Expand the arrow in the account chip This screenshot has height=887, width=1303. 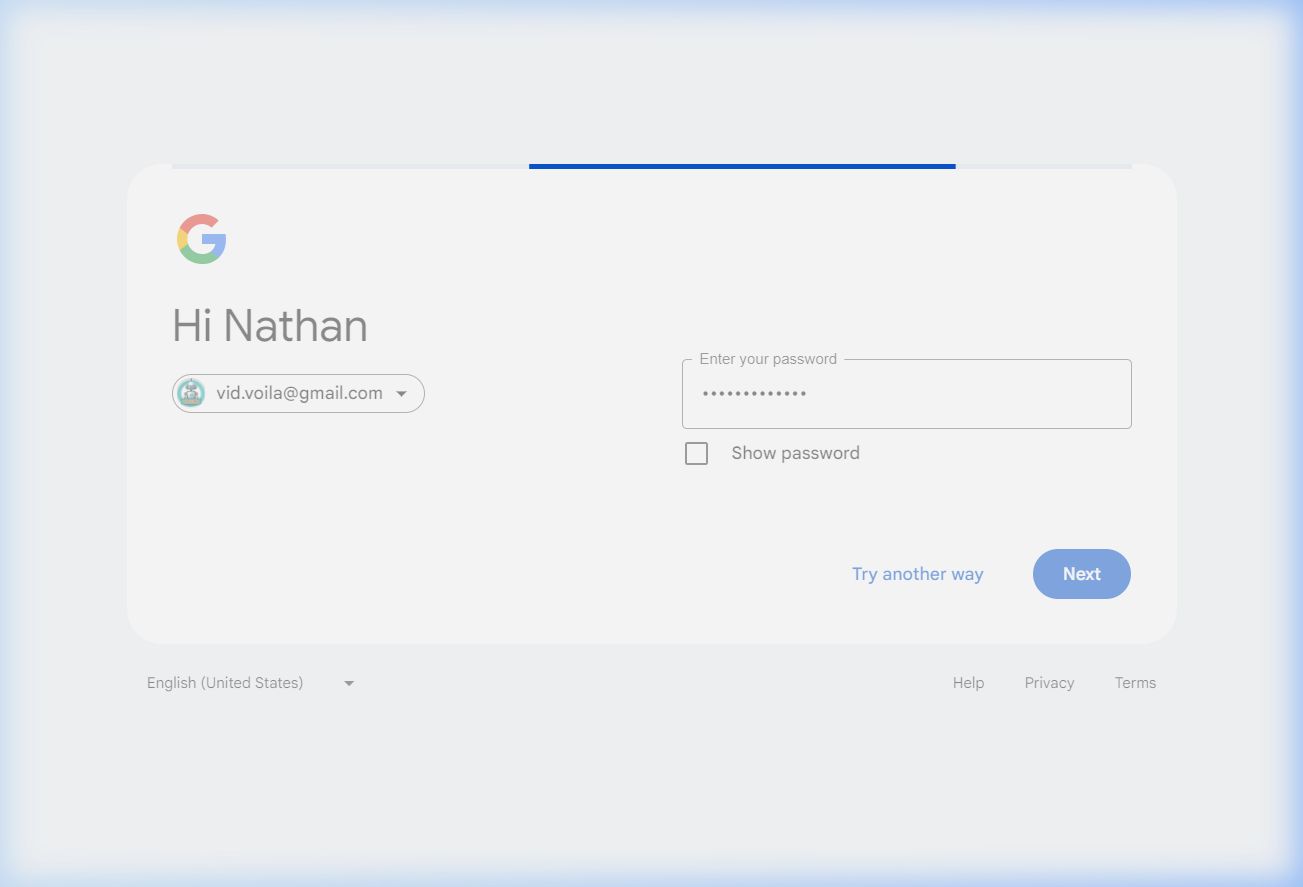[x=402, y=394]
